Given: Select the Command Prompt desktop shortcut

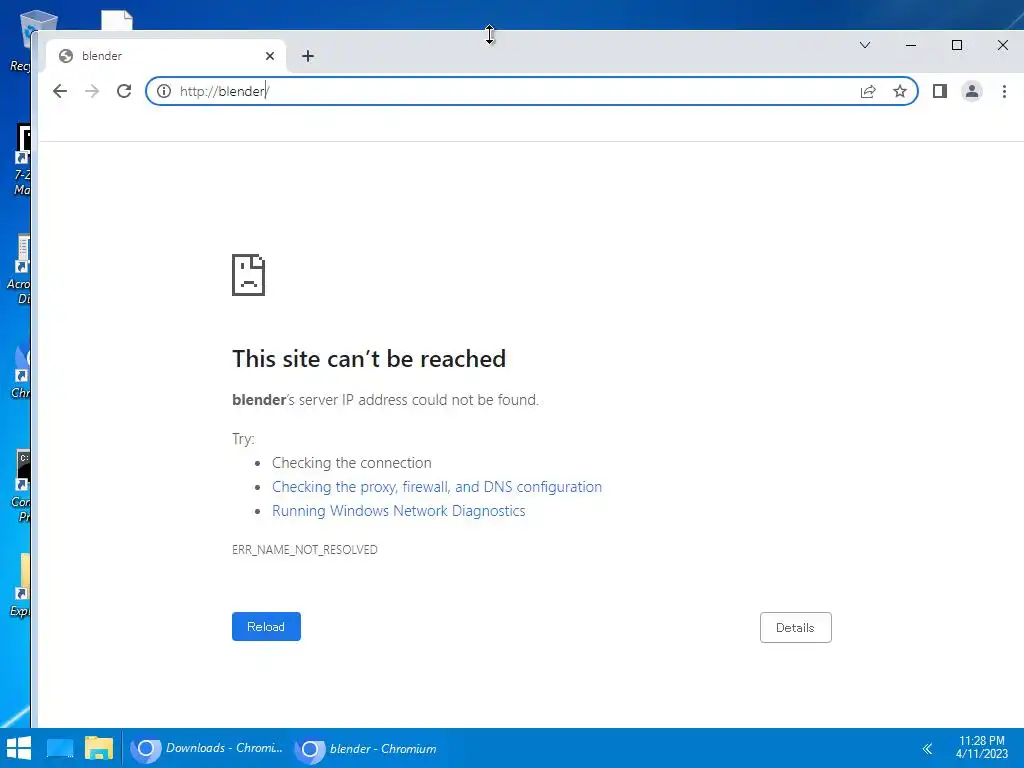Looking at the screenshot, I should pos(21,487).
